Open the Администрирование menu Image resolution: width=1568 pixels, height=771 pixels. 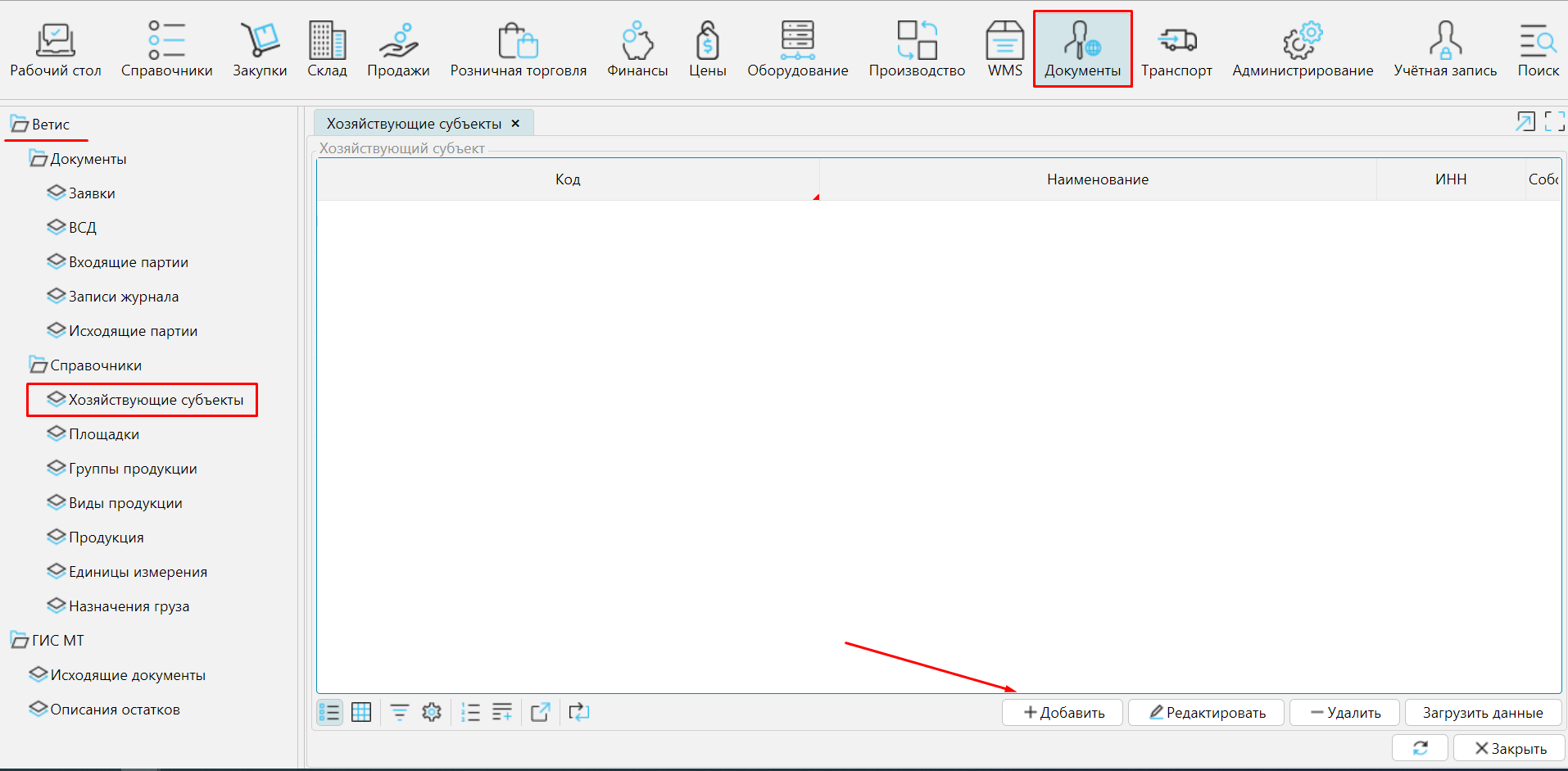click(1302, 49)
